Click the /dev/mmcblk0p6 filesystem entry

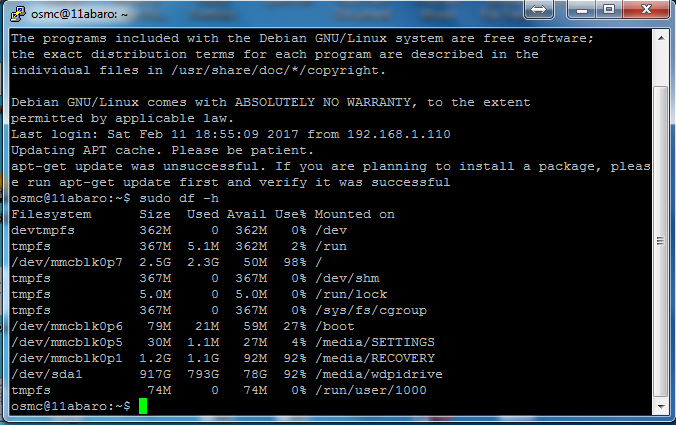[67, 326]
